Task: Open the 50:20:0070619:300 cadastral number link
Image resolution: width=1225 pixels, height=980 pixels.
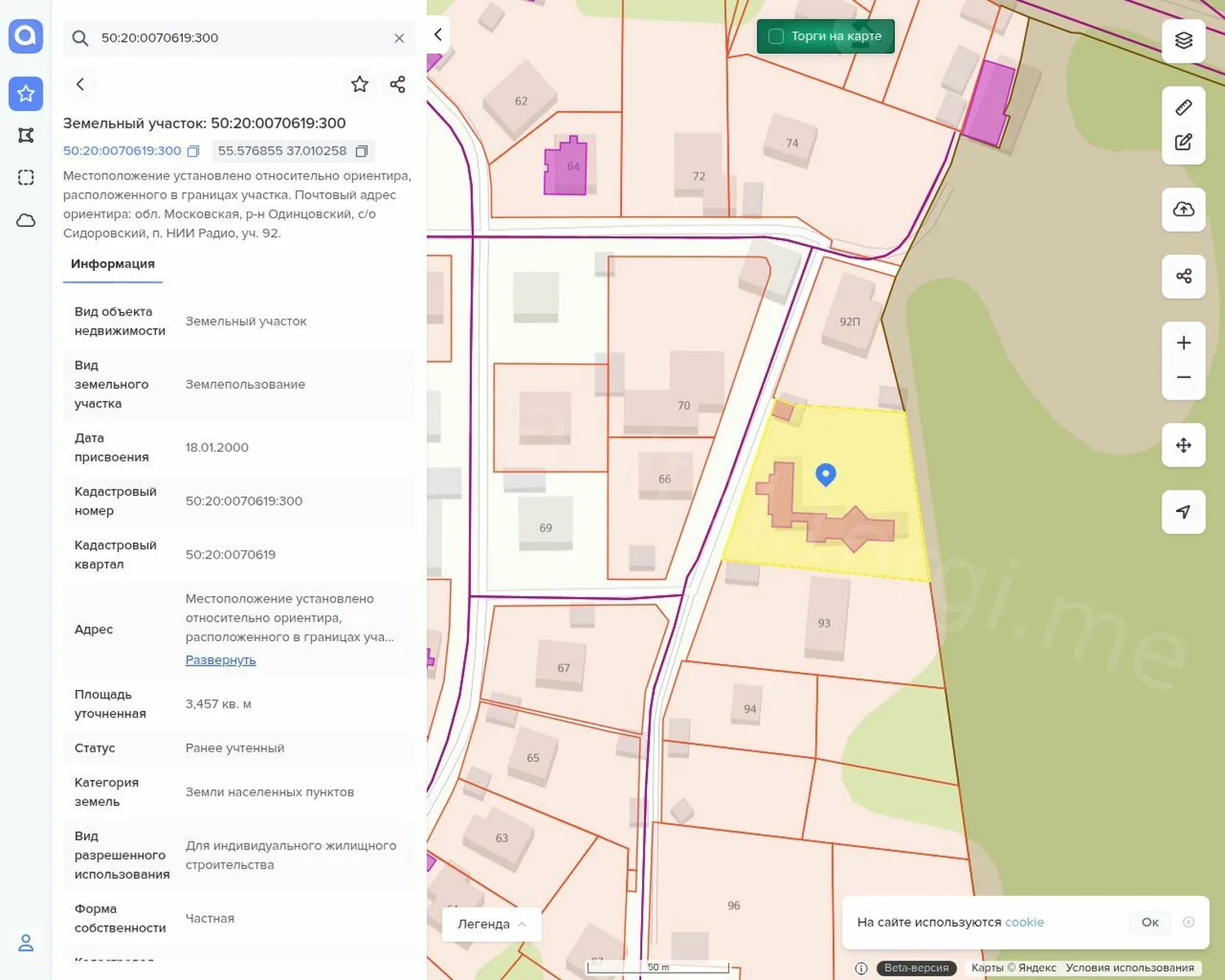Action: tap(122, 151)
